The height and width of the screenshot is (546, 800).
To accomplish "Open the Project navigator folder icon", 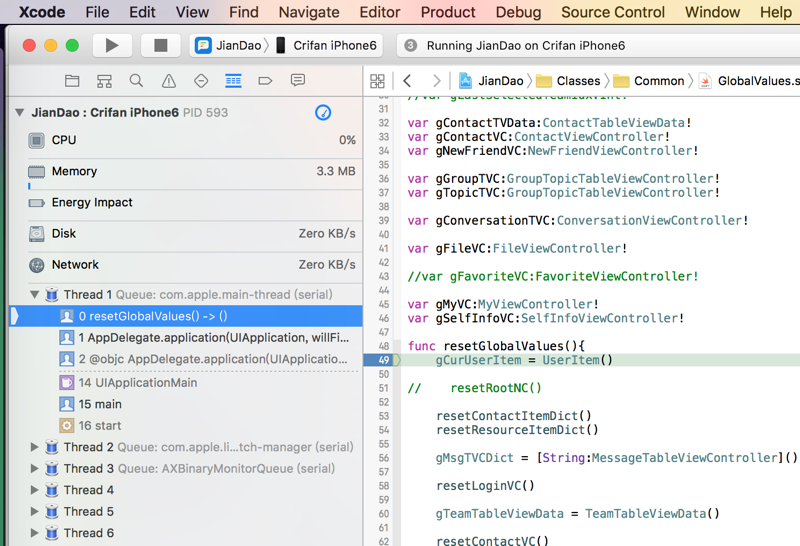I will [x=72, y=81].
